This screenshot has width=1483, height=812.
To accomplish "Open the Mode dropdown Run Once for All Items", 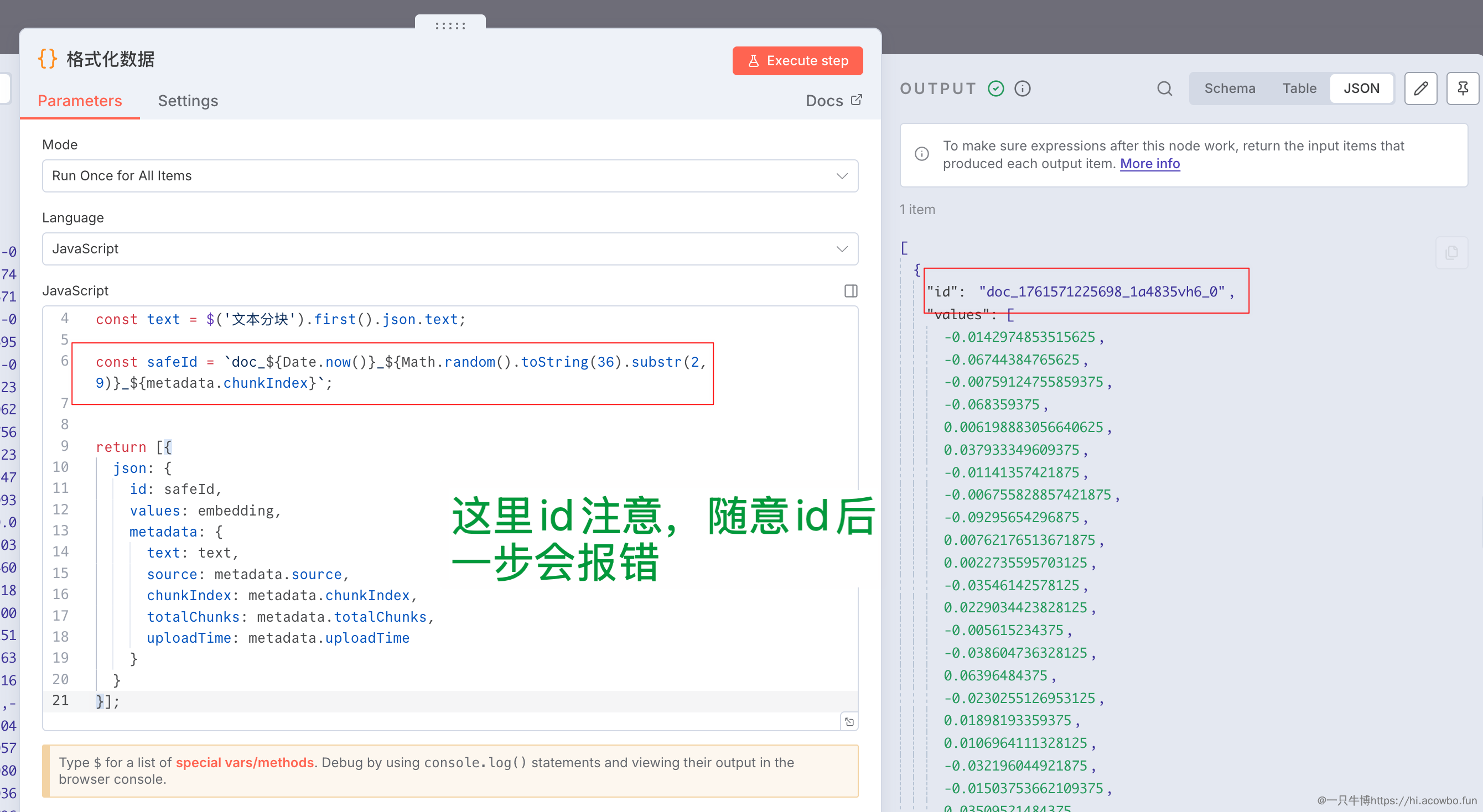I will [450, 176].
